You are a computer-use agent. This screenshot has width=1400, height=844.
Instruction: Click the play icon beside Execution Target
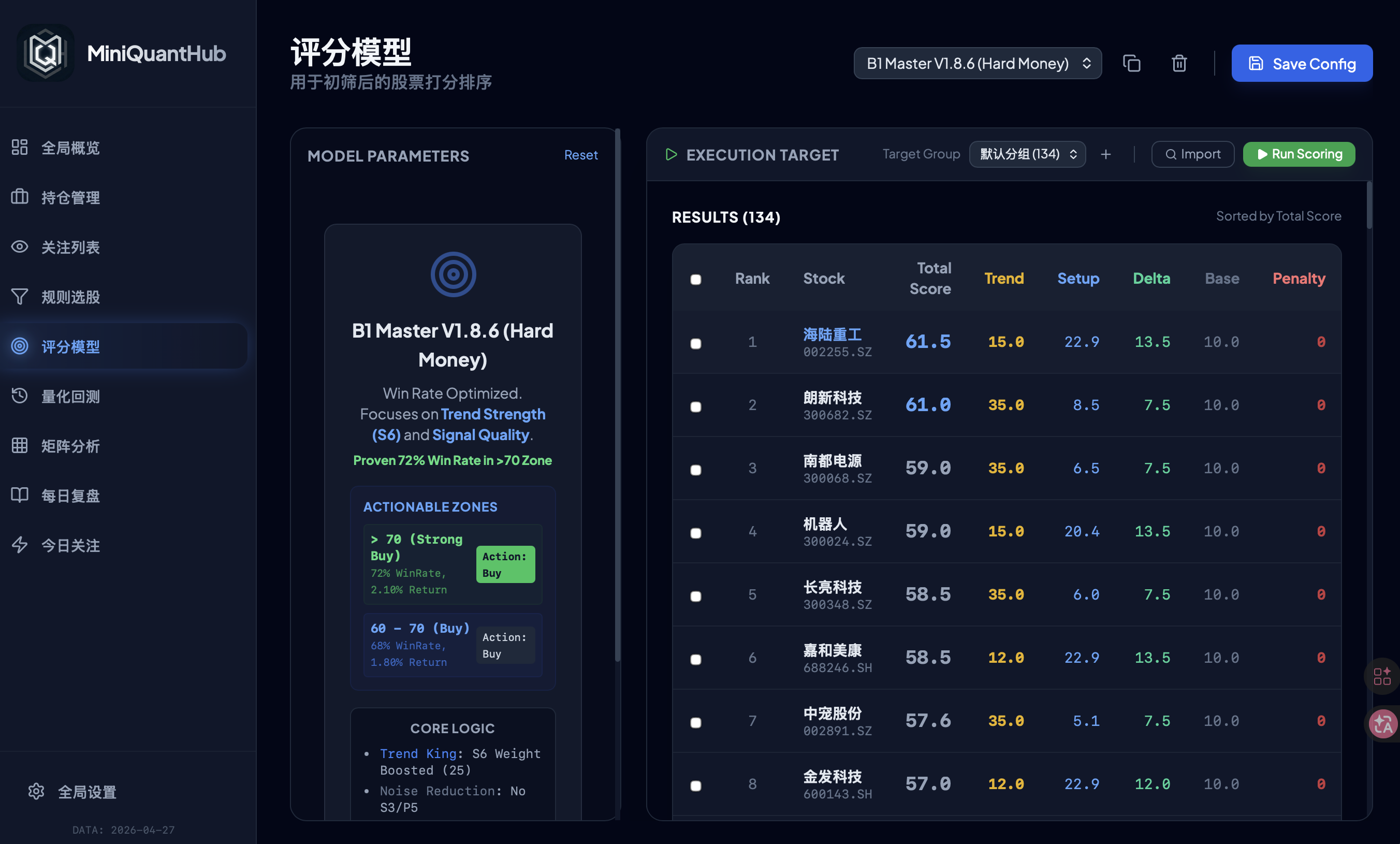click(x=671, y=155)
